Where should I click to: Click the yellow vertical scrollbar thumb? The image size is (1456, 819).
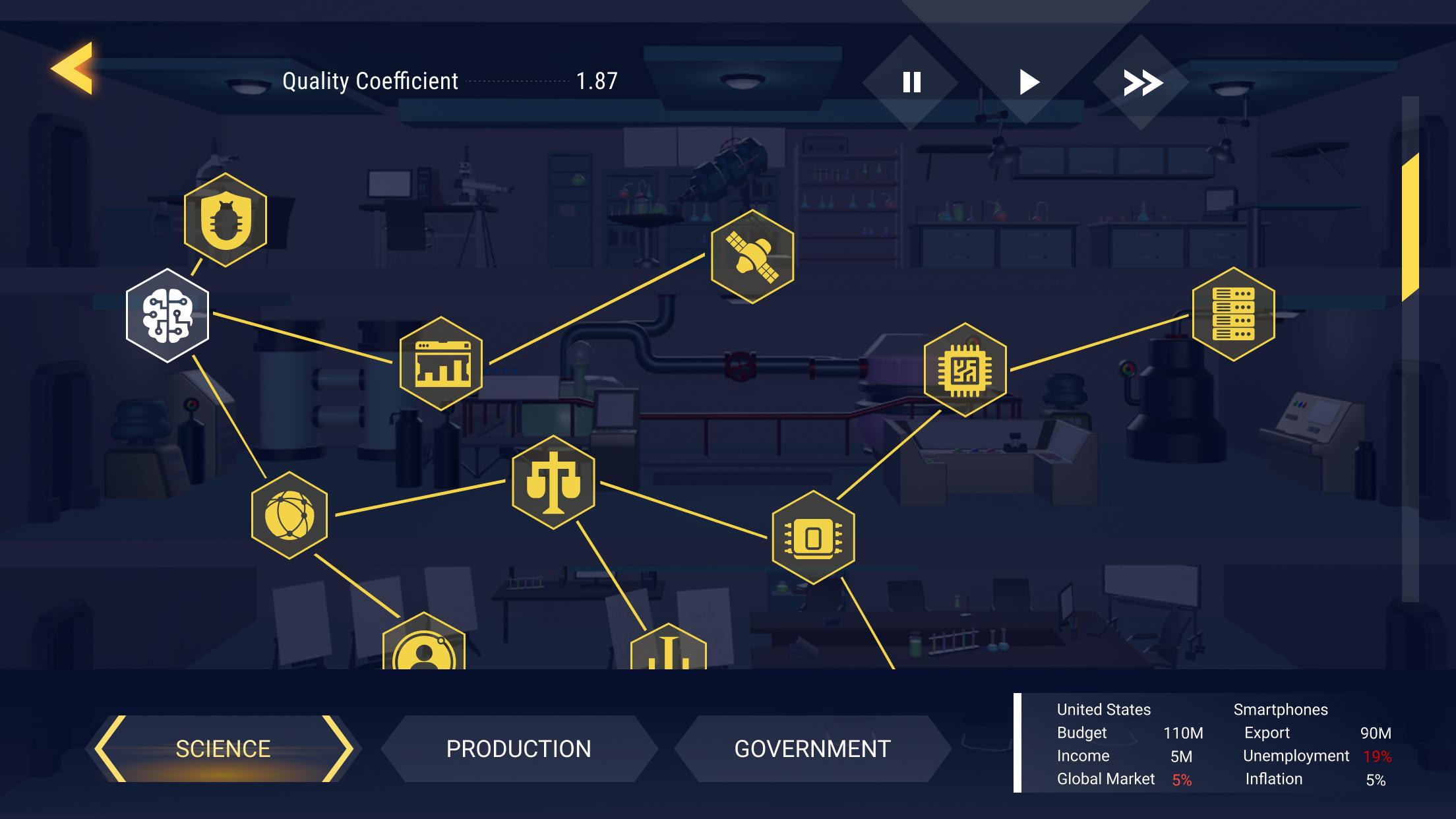pos(1410,228)
